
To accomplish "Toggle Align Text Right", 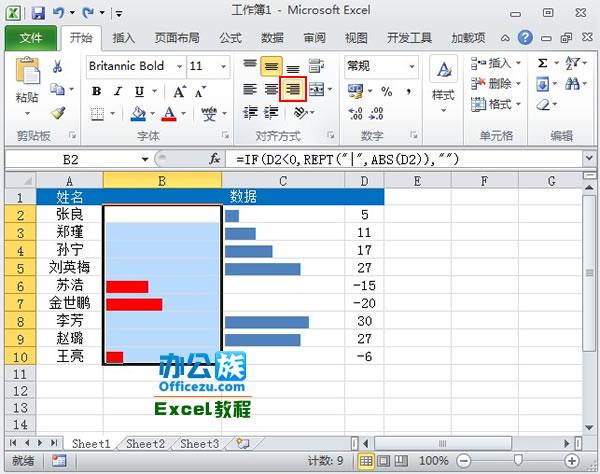I will point(293,90).
